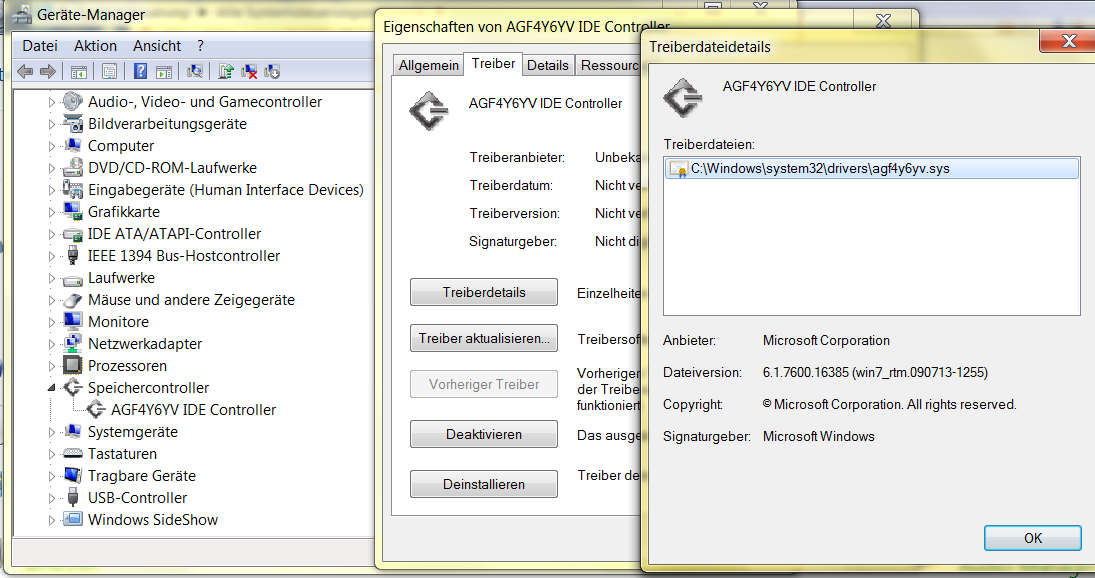Click the Deaktivieren button
Screen dimensions: 1095x578
(x=484, y=434)
